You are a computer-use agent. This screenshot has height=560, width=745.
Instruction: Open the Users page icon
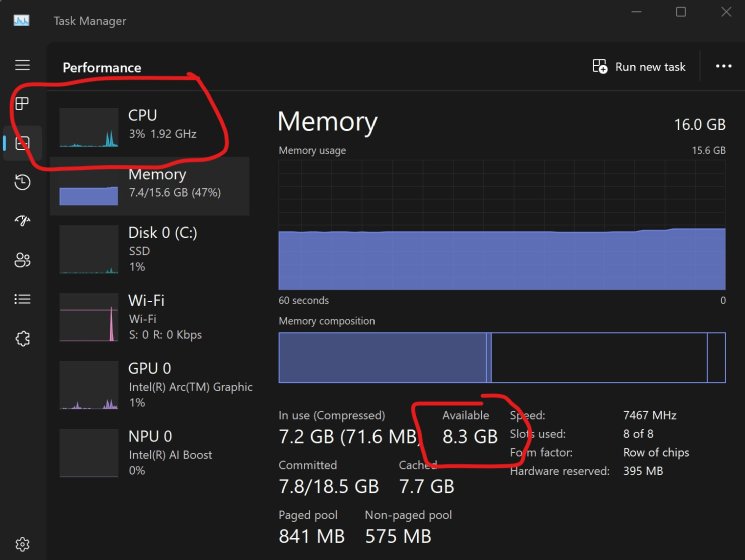[22, 260]
